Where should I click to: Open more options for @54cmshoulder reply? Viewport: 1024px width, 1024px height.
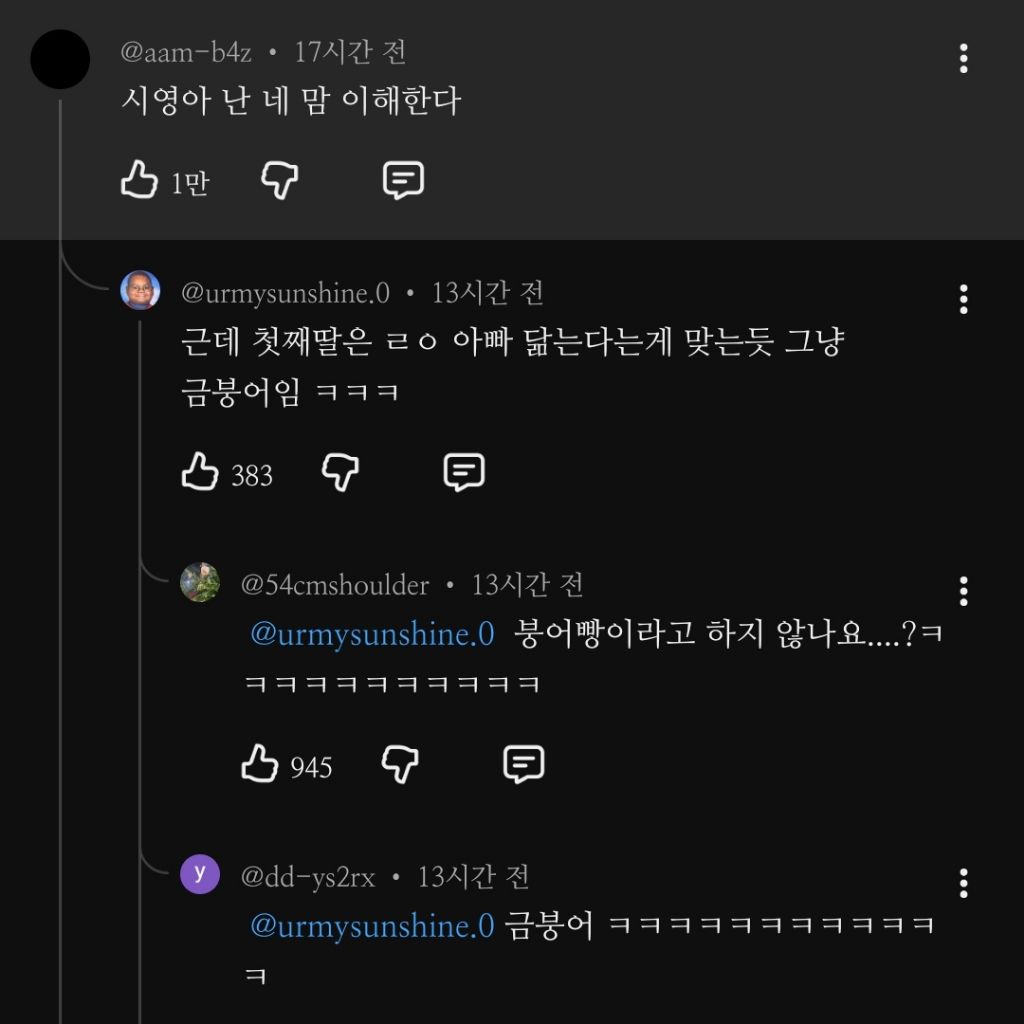click(x=963, y=591)
